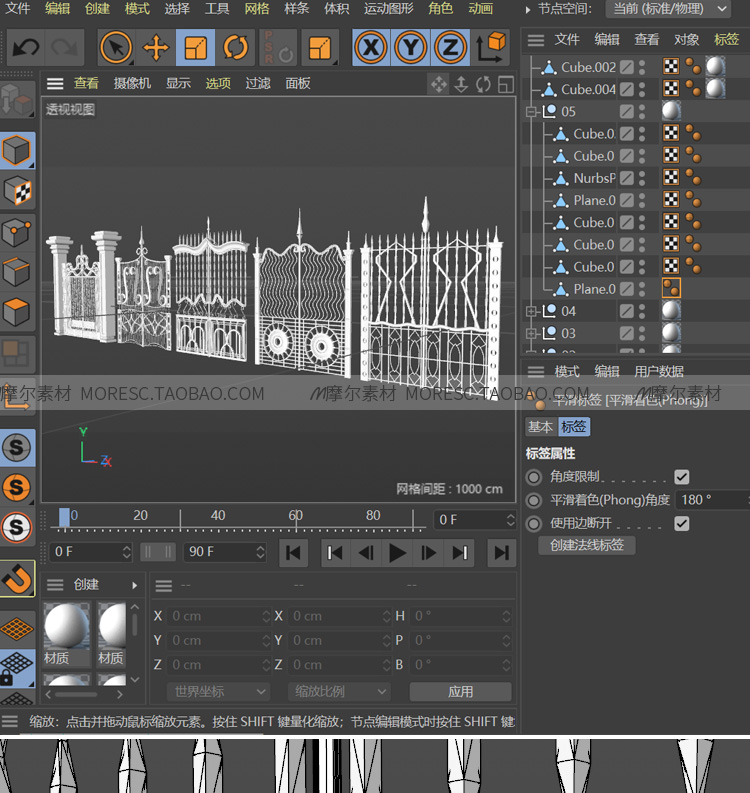Toggle the 使用边断开 checkbox
The width and height of the screenshot is (750, 793).
tap(682, 523)
